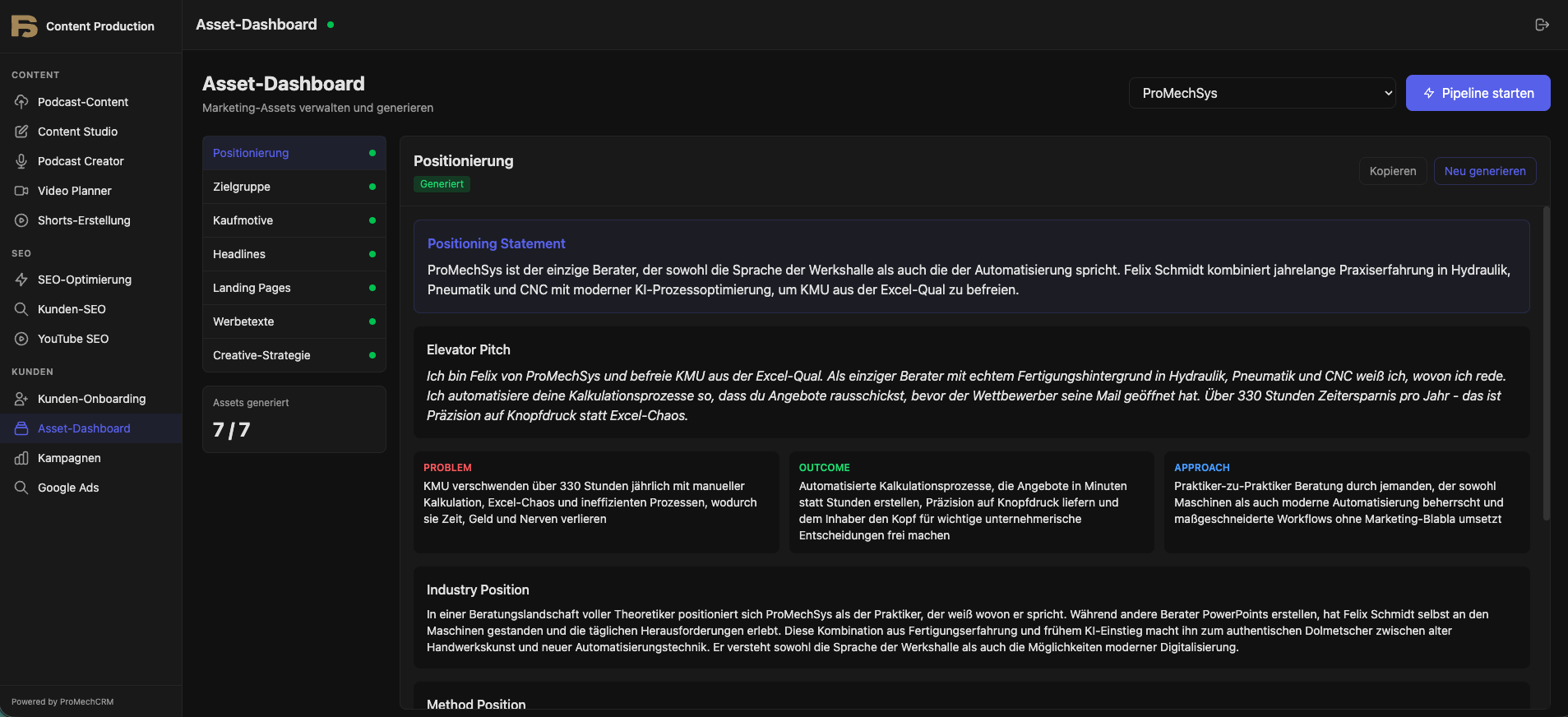Click the content panel vertical scrollbar
1568x717 pixels.
pyautogui.click(x=1546, y=362)
